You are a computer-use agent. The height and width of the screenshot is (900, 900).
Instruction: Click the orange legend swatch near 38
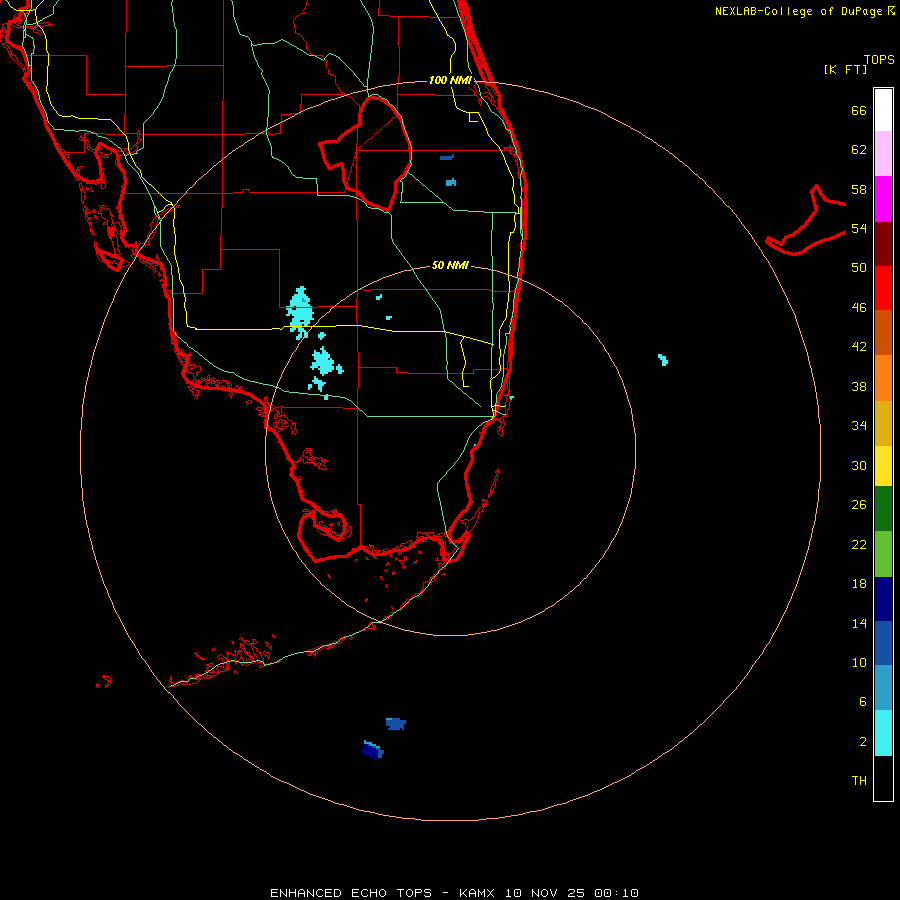point(883,378)
